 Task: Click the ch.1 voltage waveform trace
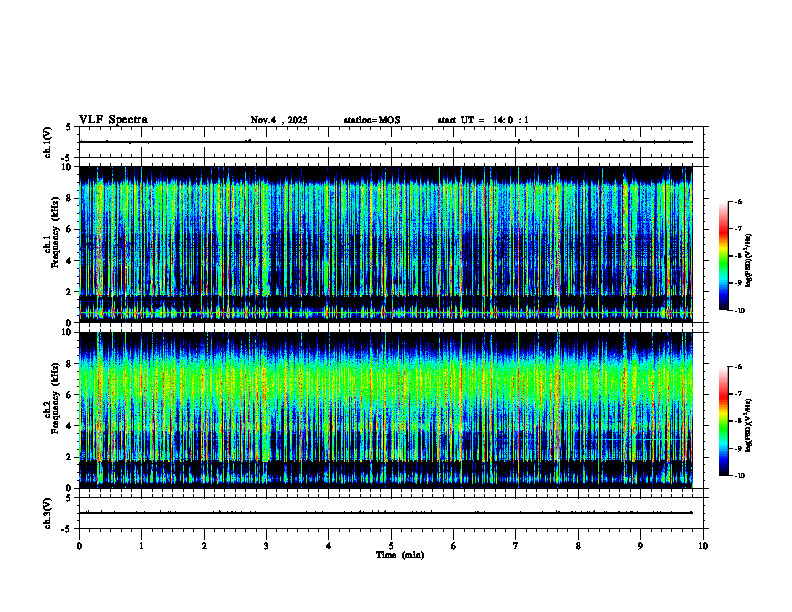(386, 142)
